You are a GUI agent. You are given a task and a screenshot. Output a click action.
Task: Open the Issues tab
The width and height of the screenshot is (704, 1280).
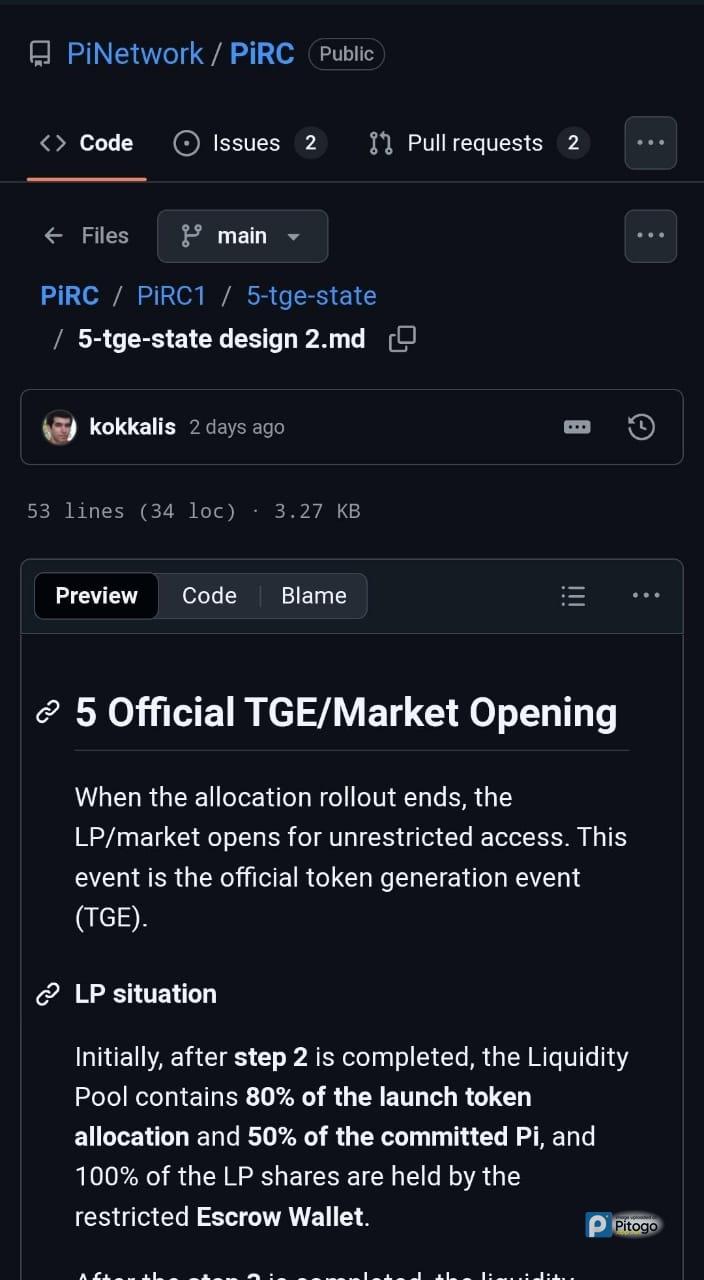pyautogui.click(x=248, y=143)
